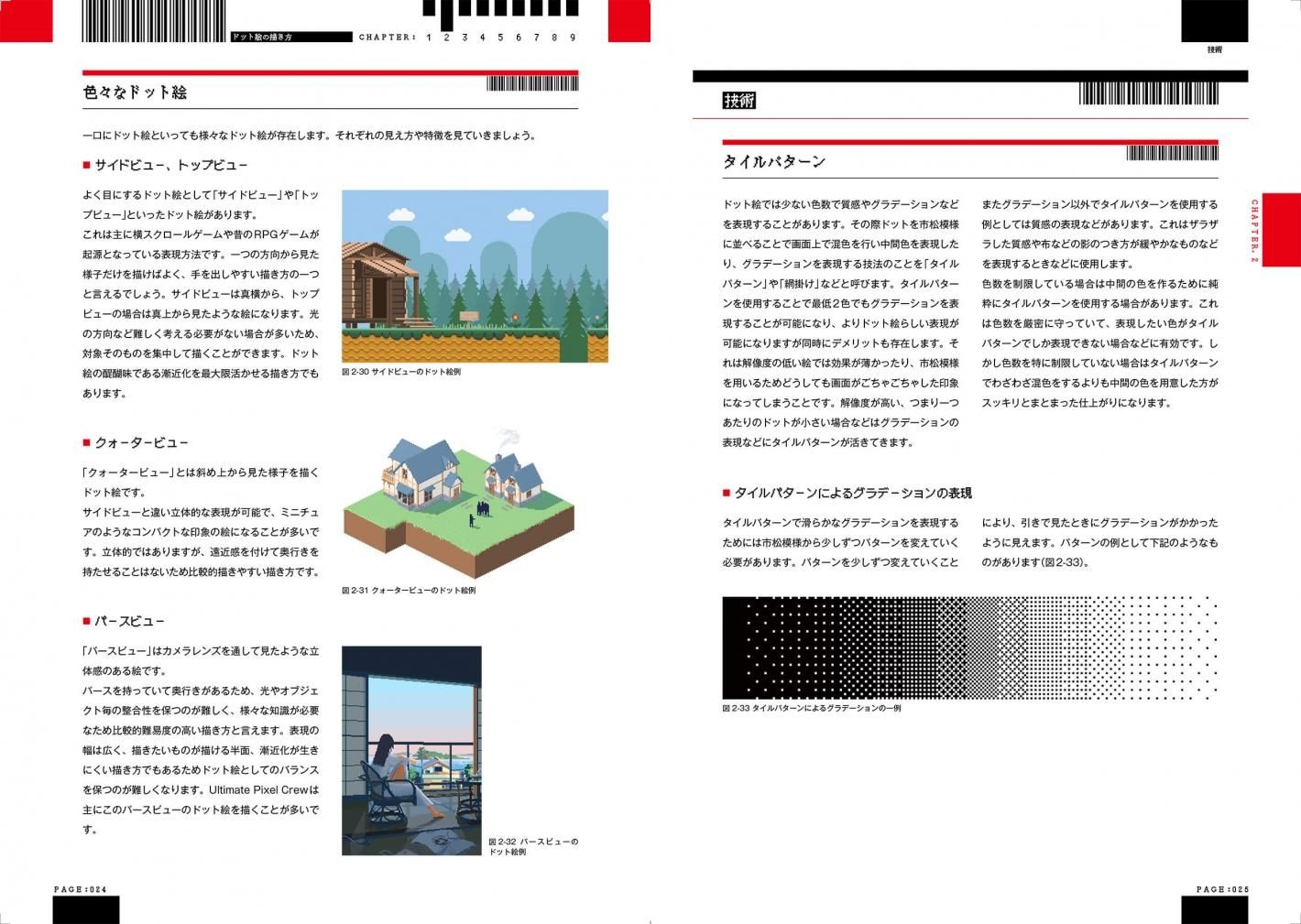Screen dimensions: 1301x924
Task: Click caption '図 2-30 サイドビューのドット絵例'
Action: click(x=400, y=372)
